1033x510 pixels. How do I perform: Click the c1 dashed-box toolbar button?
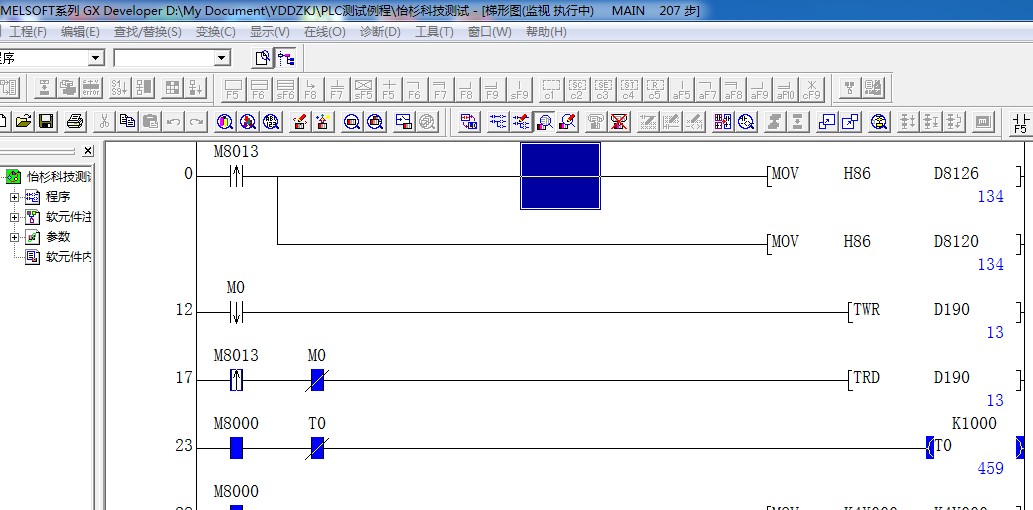point(551,90)
